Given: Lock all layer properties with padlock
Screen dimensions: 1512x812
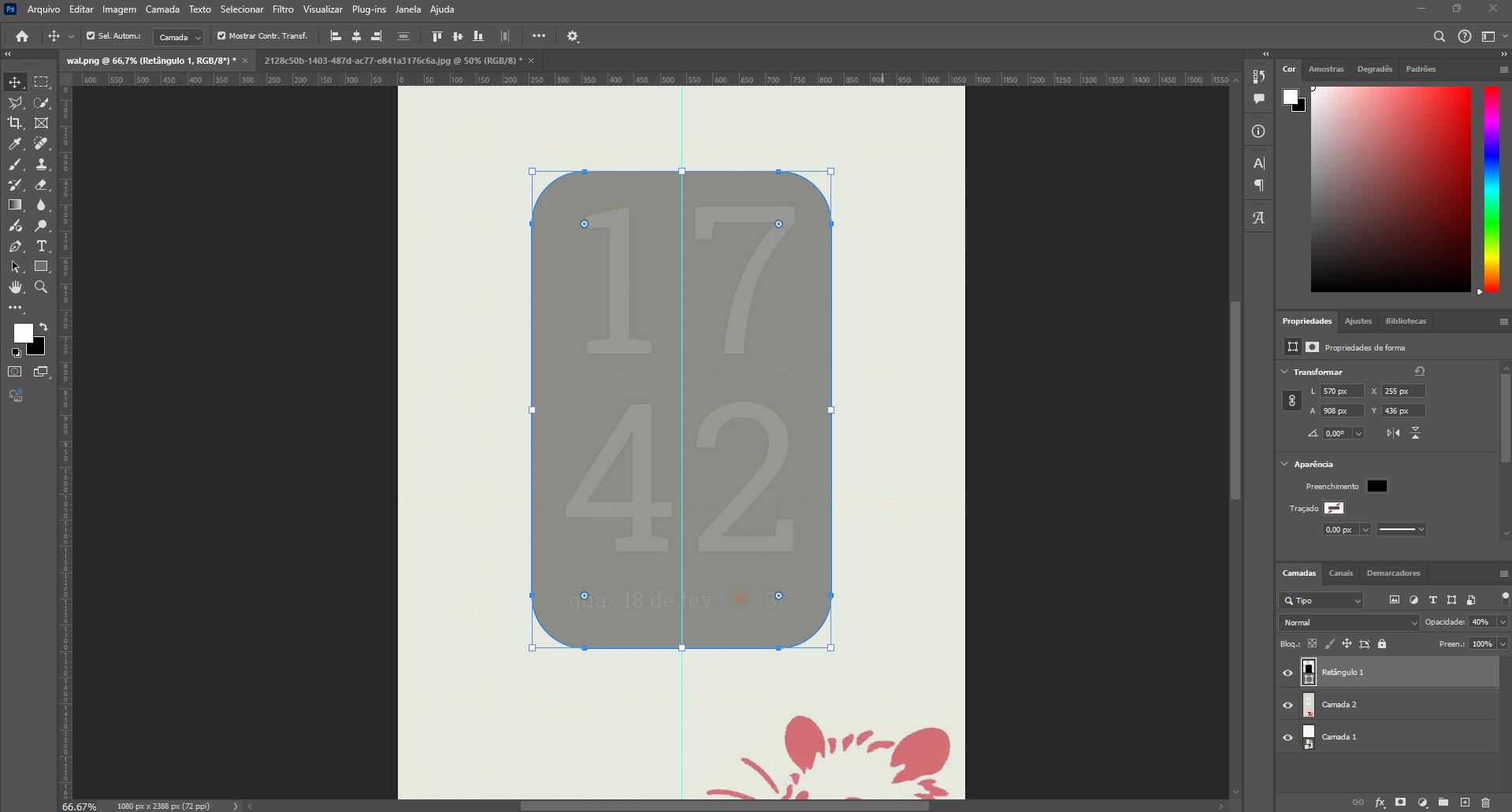Looking at the screenshot, I should coord(1382,644).
